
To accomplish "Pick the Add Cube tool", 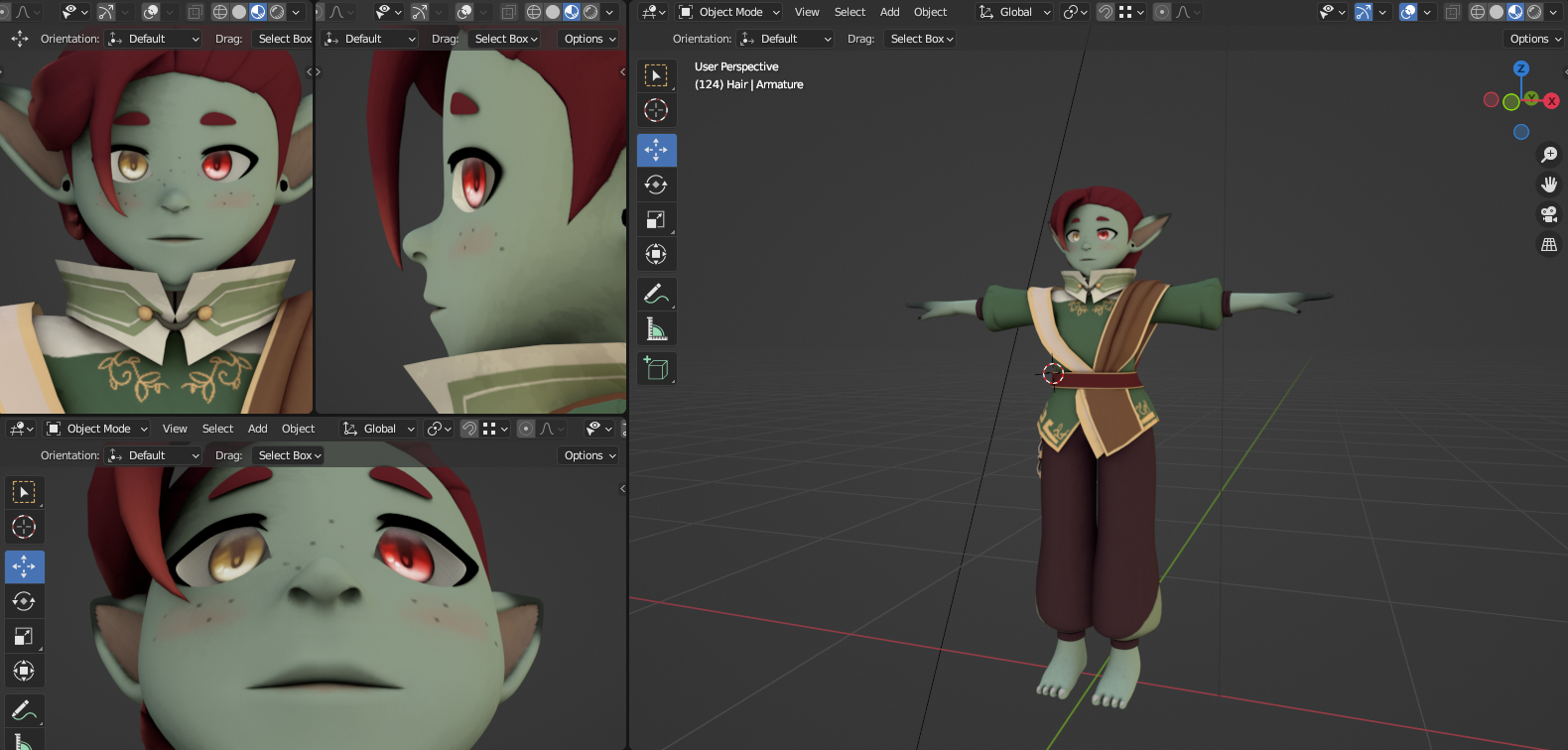I will click(656, 368).
